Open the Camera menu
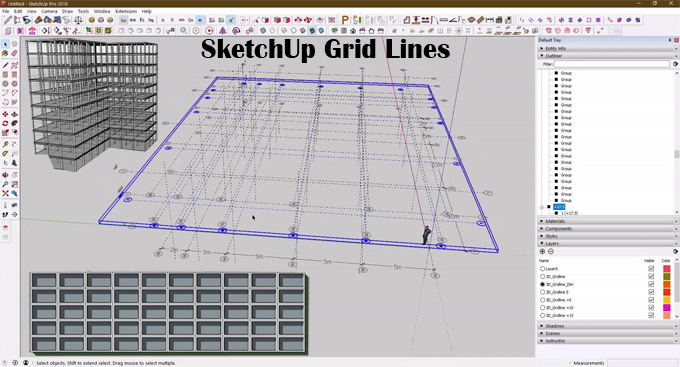Image resolution: width=680 pixels, height=367 pixels. click(x=49, y=11)
